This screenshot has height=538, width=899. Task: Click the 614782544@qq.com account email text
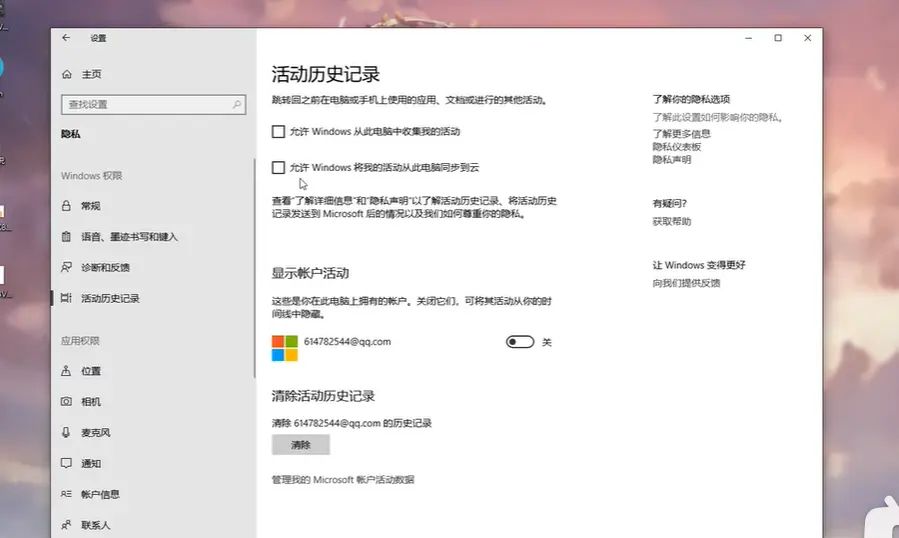(x=347, y=342)
